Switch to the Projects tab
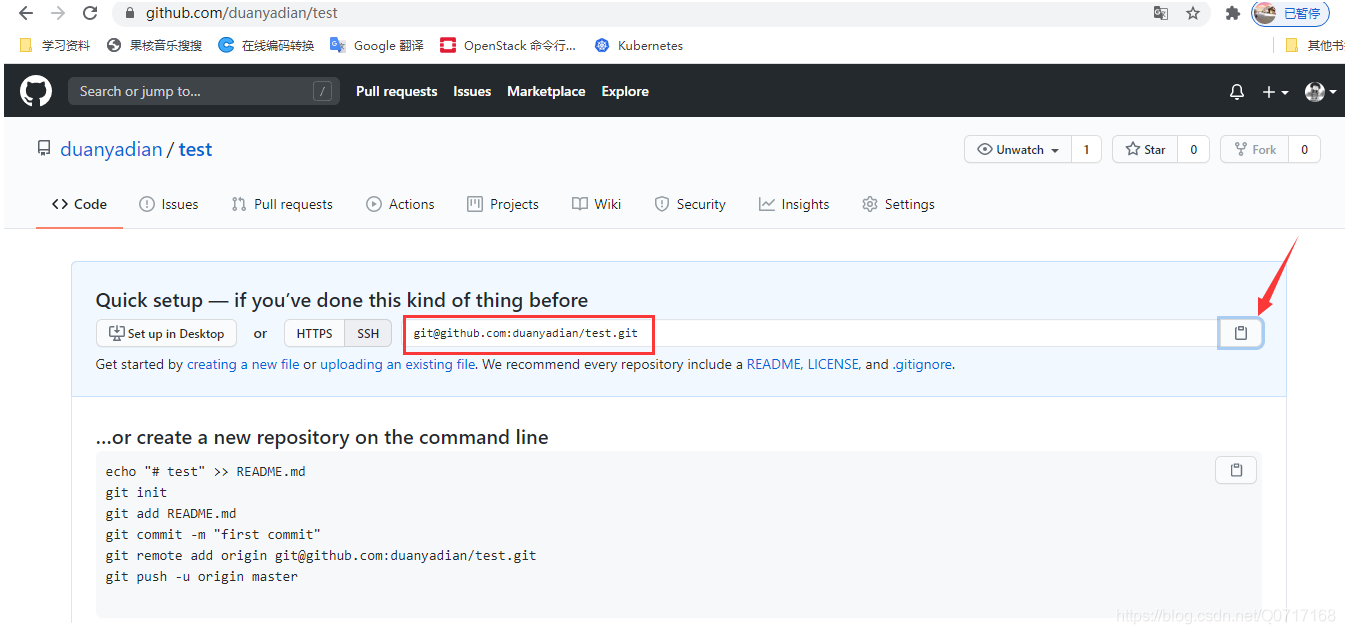1345x634 pixels. pyautogui.click(x=503, y=204)
